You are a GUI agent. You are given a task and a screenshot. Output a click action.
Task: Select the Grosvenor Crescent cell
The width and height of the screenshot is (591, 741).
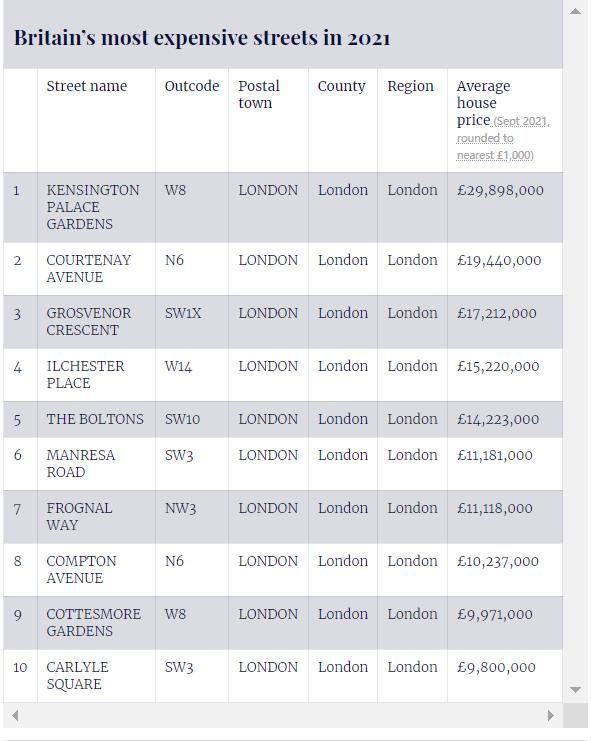click(x=96, y=322)
